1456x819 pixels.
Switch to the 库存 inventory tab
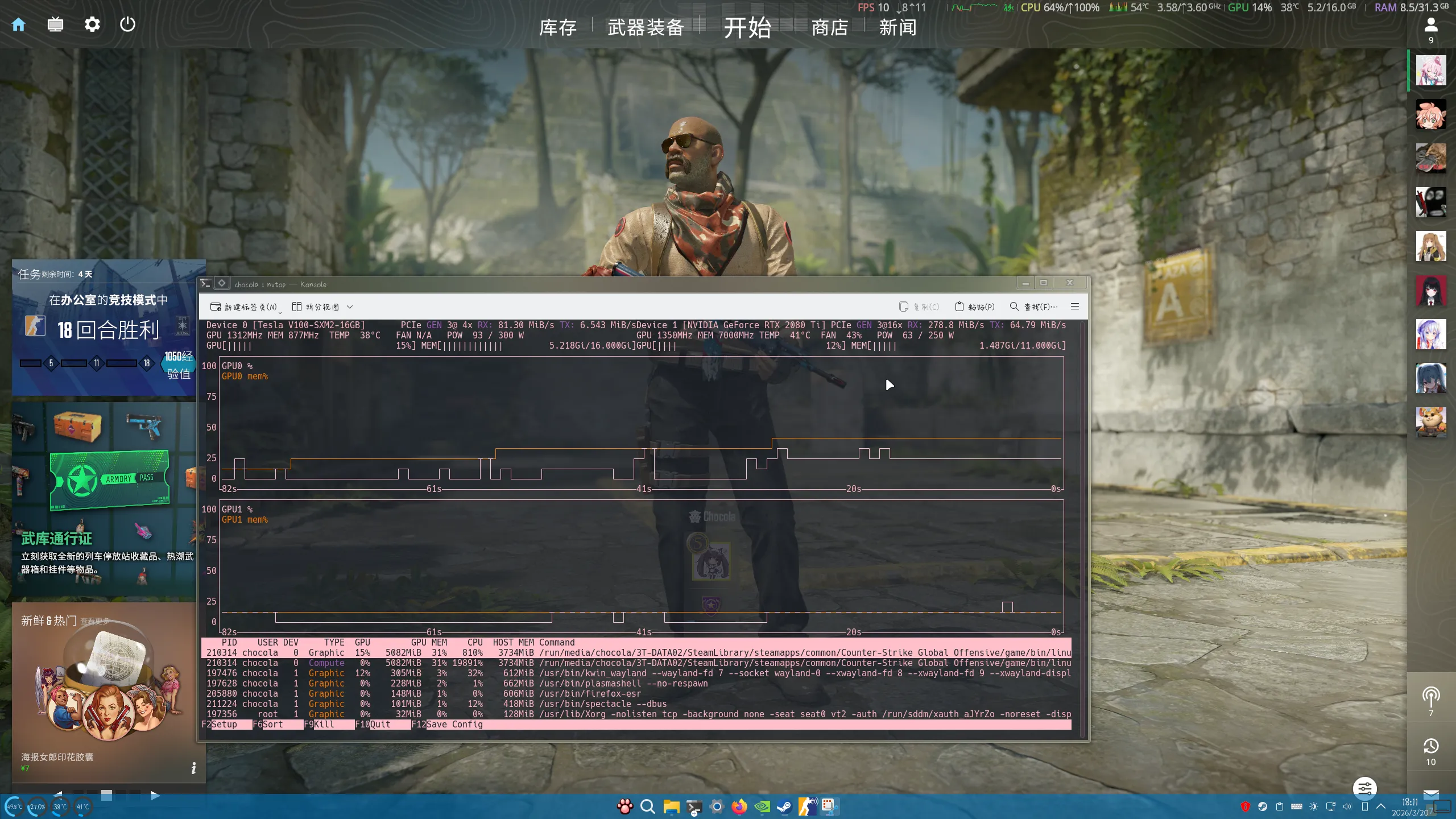557,27
